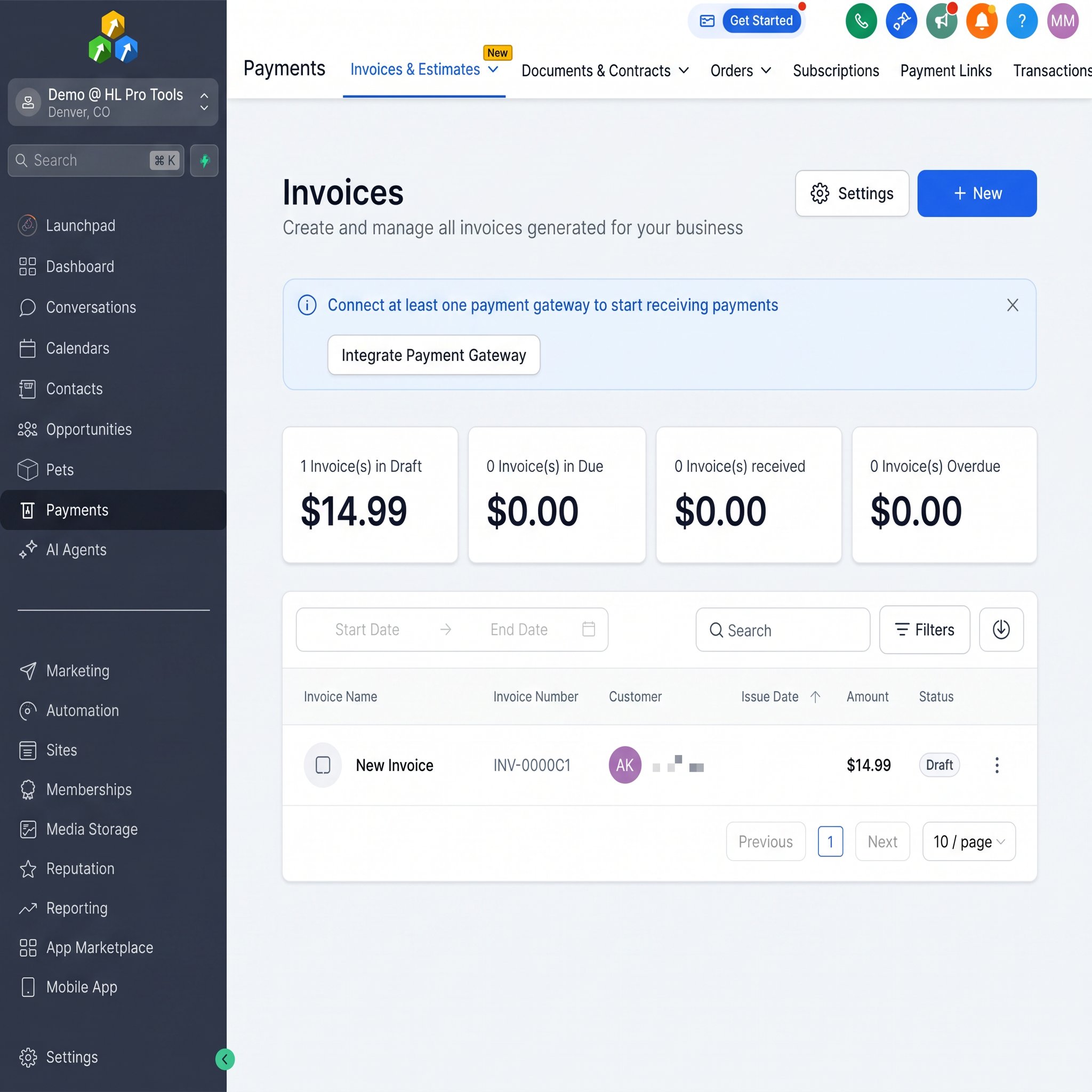Sort by Issue Date column arrow

click(x=815, y=697)
